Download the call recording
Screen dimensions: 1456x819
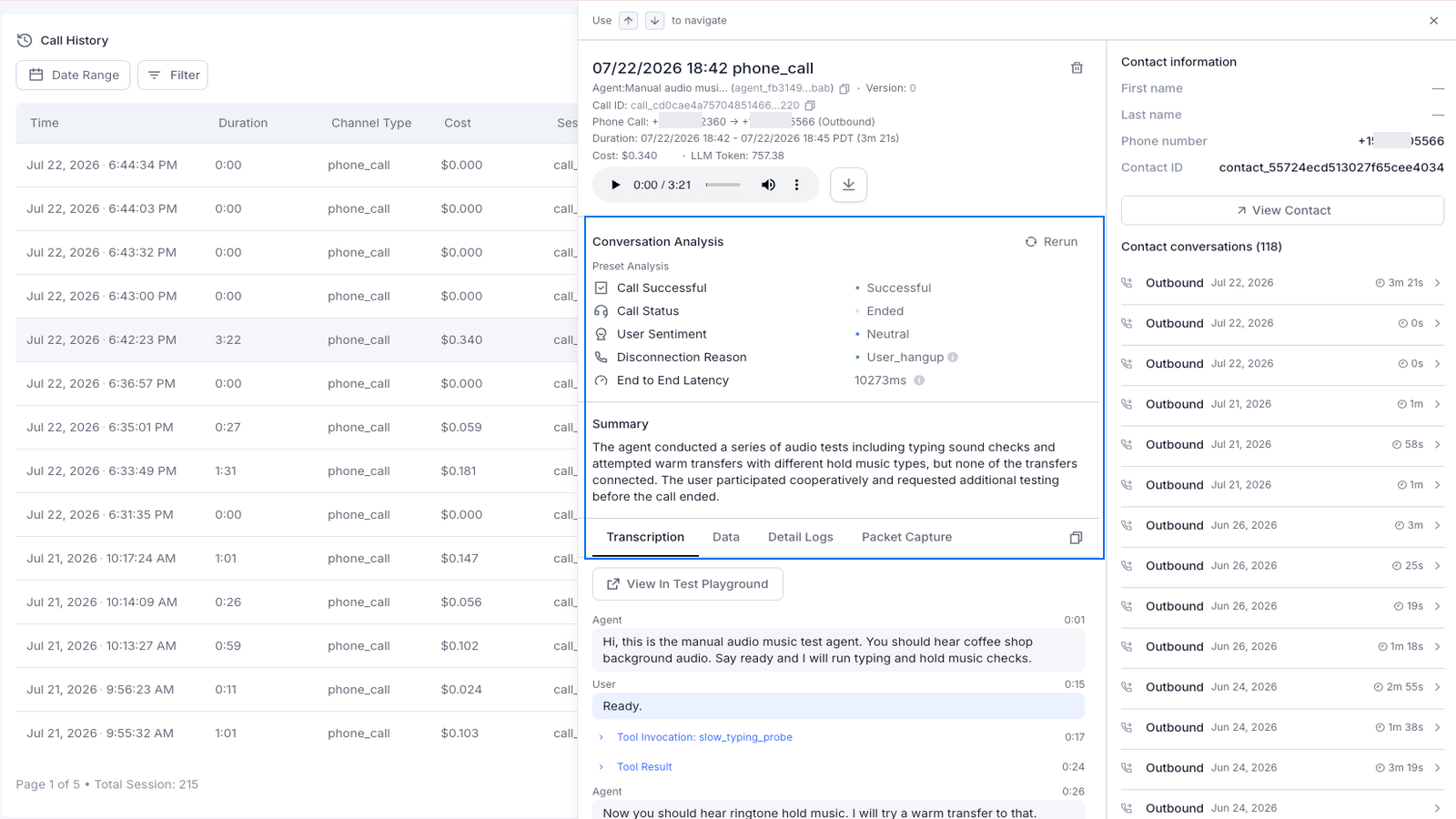(848, 185)
